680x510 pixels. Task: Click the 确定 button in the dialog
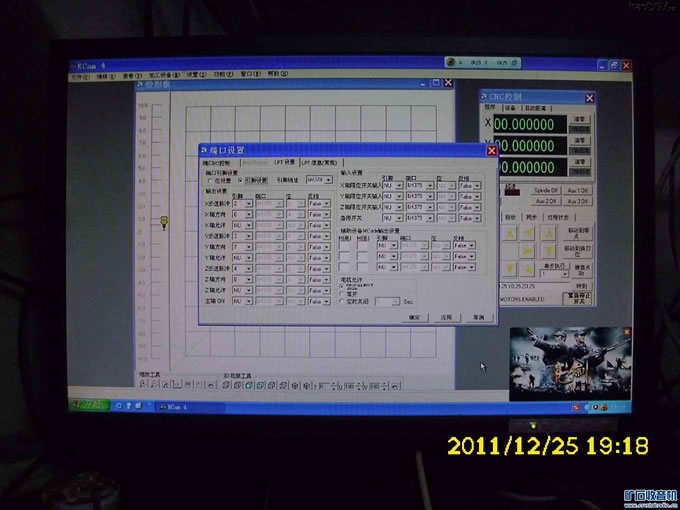413,317
